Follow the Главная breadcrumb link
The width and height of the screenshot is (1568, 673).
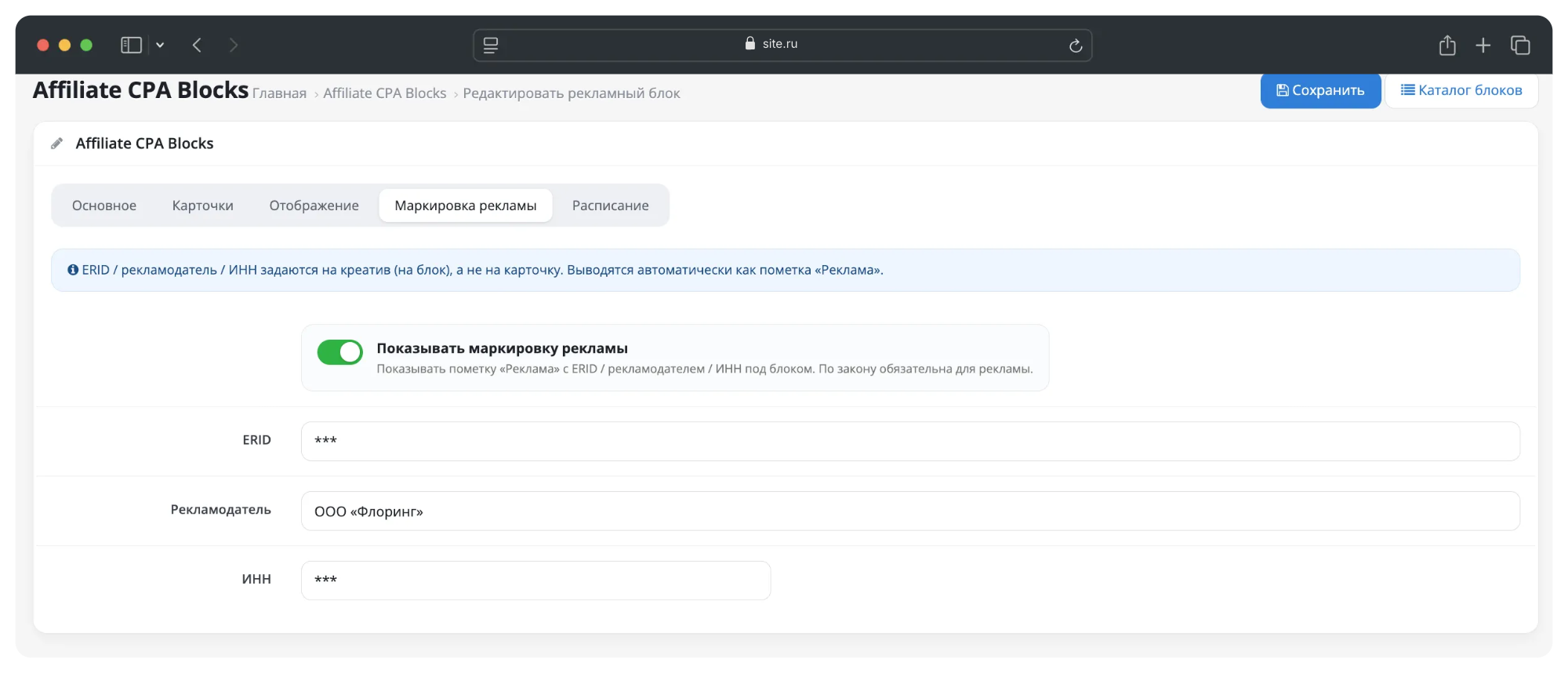point(279,93)
